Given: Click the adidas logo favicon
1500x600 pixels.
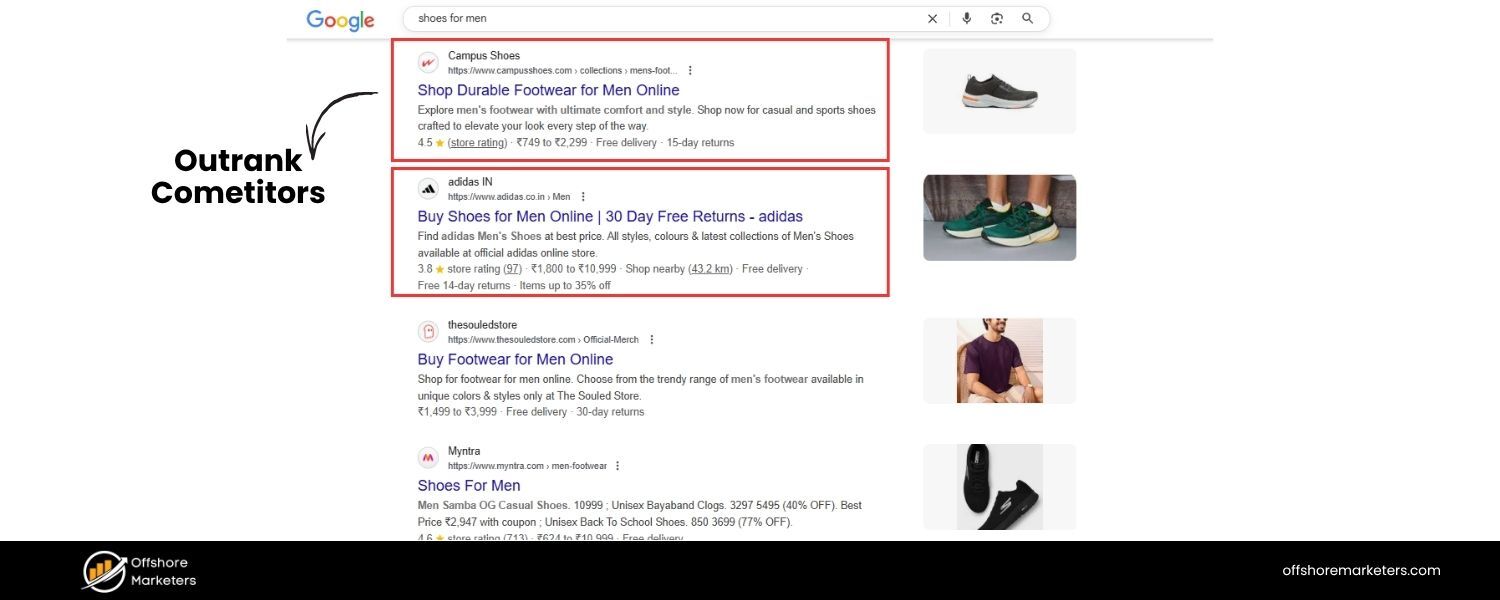Looking at the screenshot, I should [x=428, y=188].
